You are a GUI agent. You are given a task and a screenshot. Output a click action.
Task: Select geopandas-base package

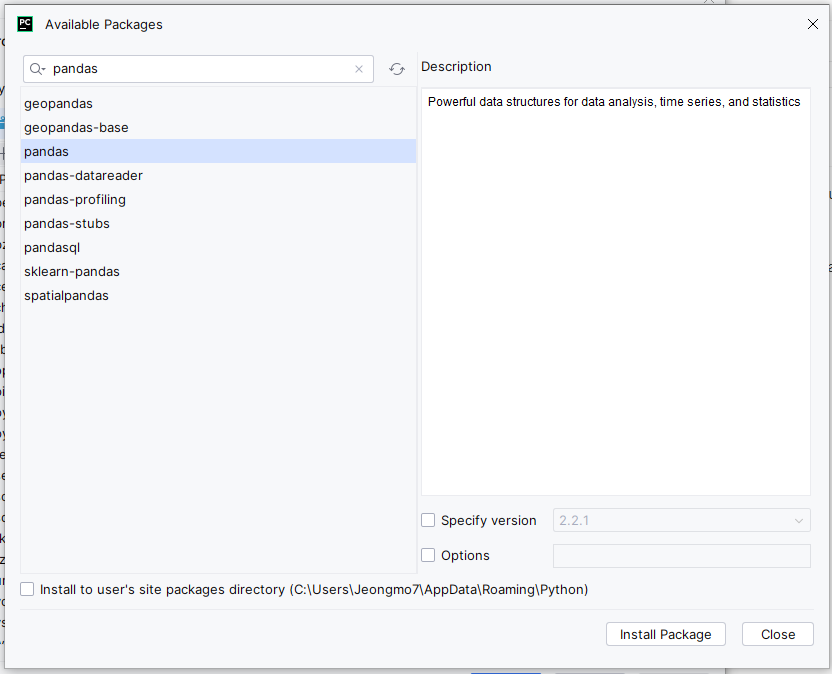pos(218,127)
